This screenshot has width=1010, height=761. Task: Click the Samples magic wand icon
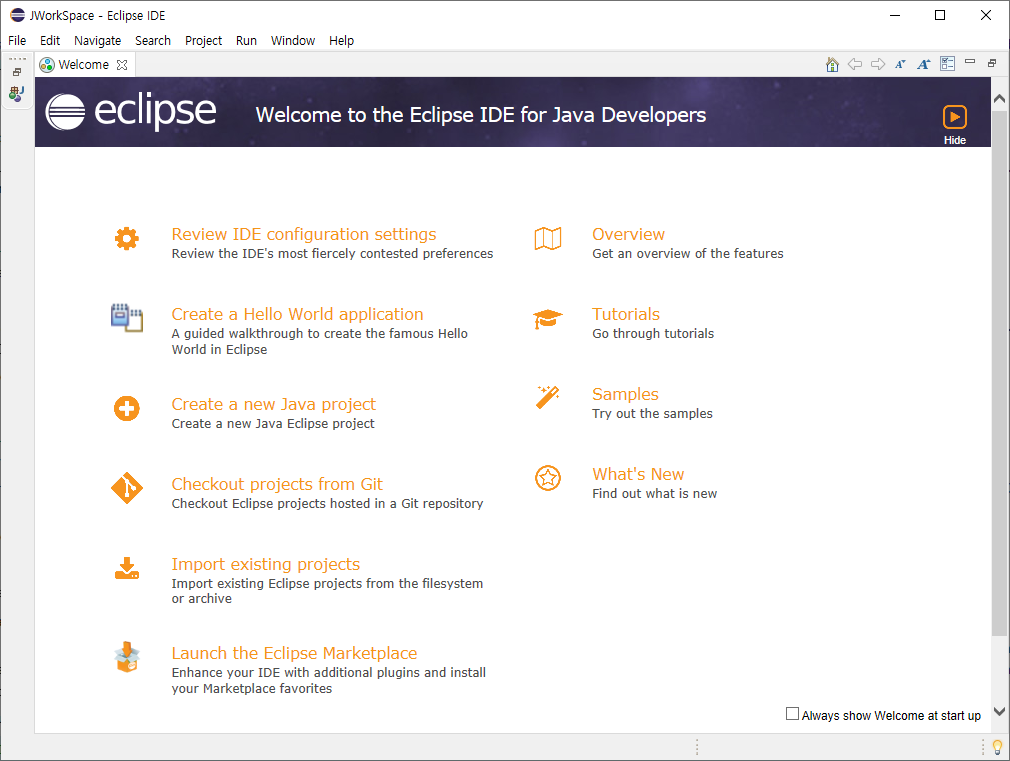pos(548,398)
